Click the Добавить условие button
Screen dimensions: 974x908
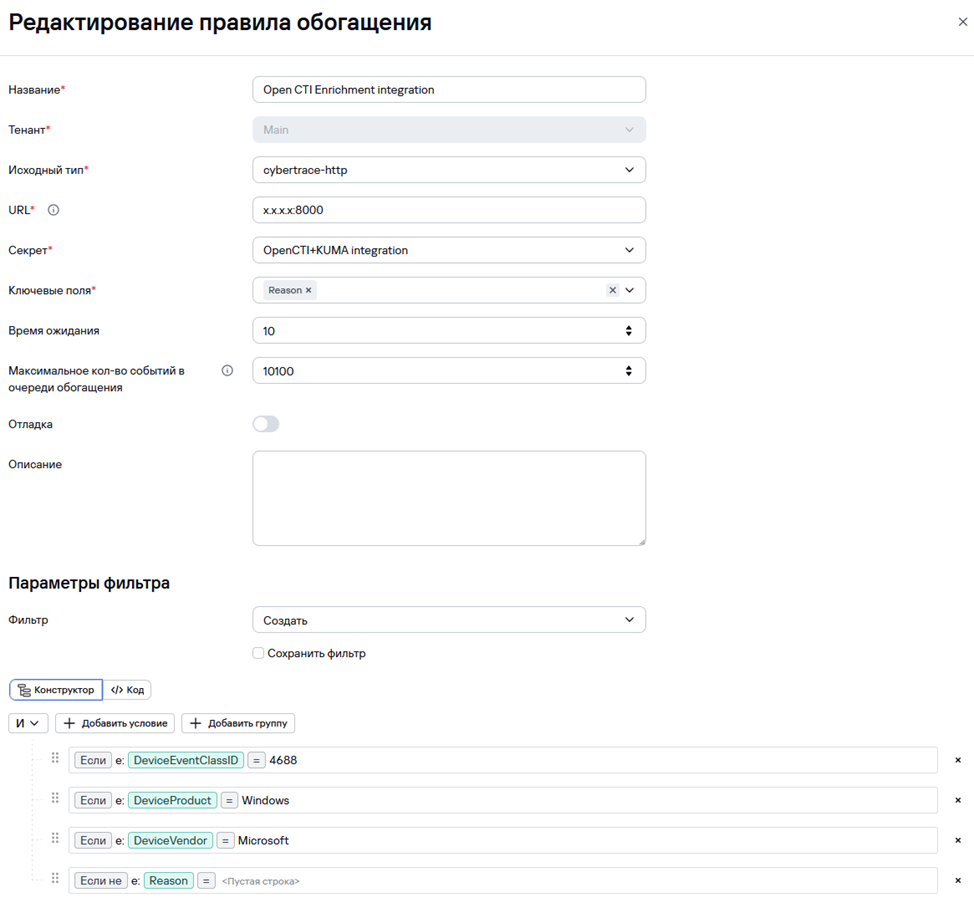[115, 723]
